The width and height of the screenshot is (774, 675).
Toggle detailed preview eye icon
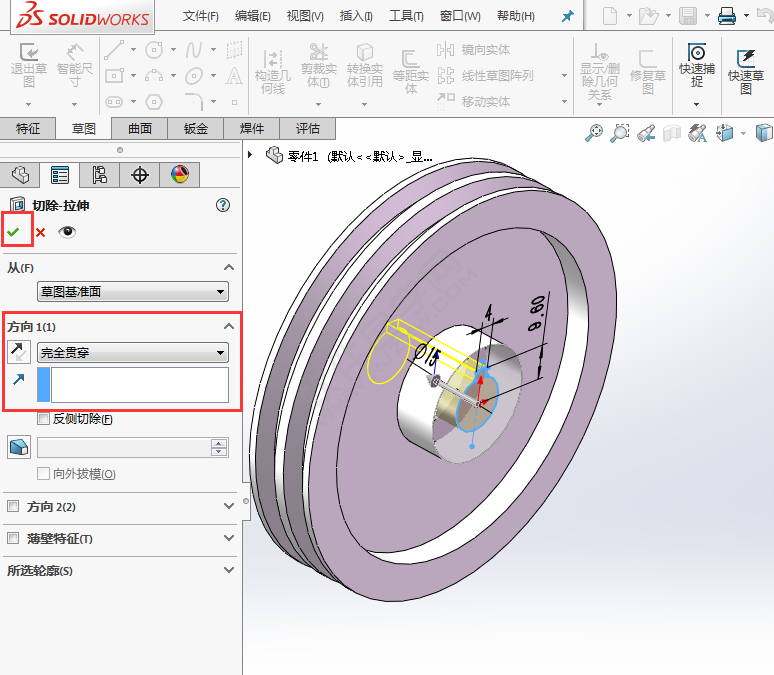tap(67, 232)
